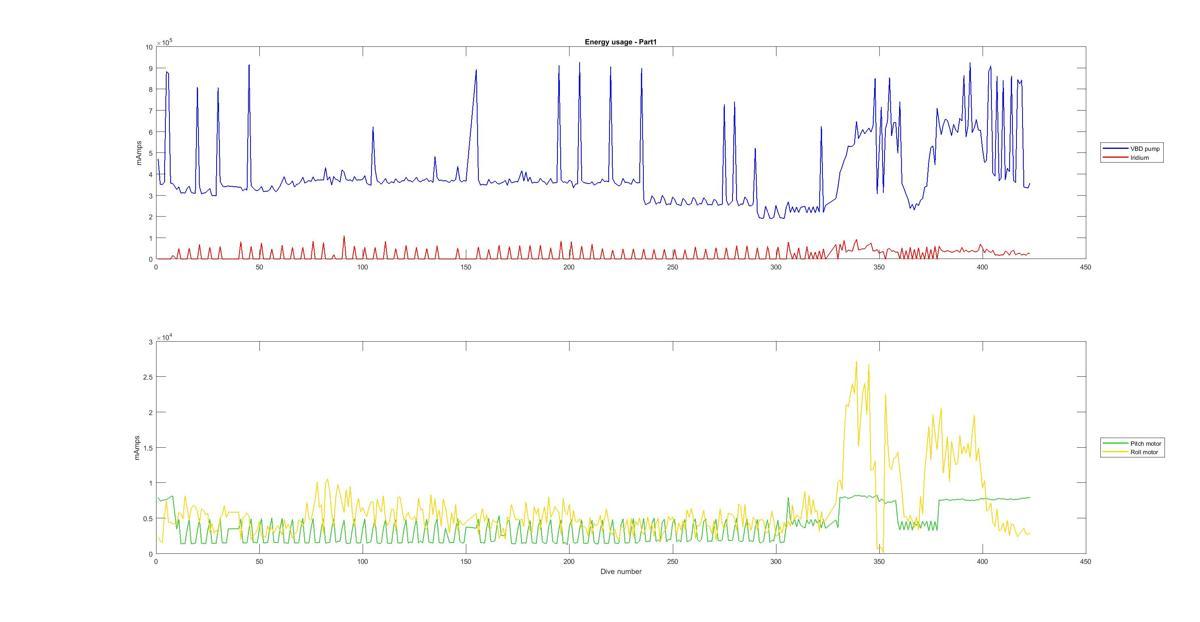Click the 'Dive number' x-axis label

(x=621, y=572)
